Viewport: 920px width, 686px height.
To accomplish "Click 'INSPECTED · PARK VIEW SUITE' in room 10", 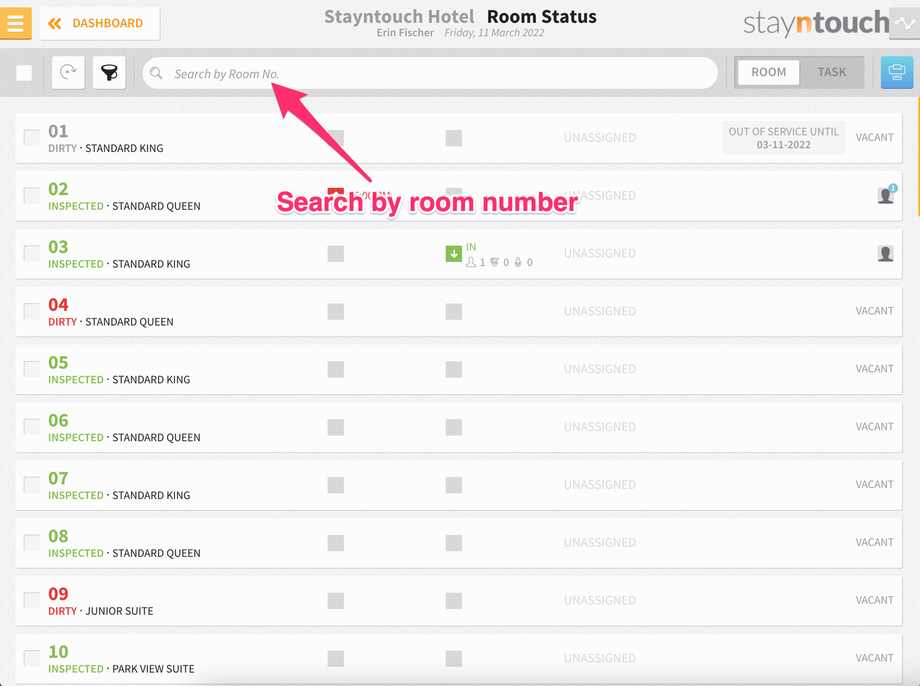I will pos(121,669).
